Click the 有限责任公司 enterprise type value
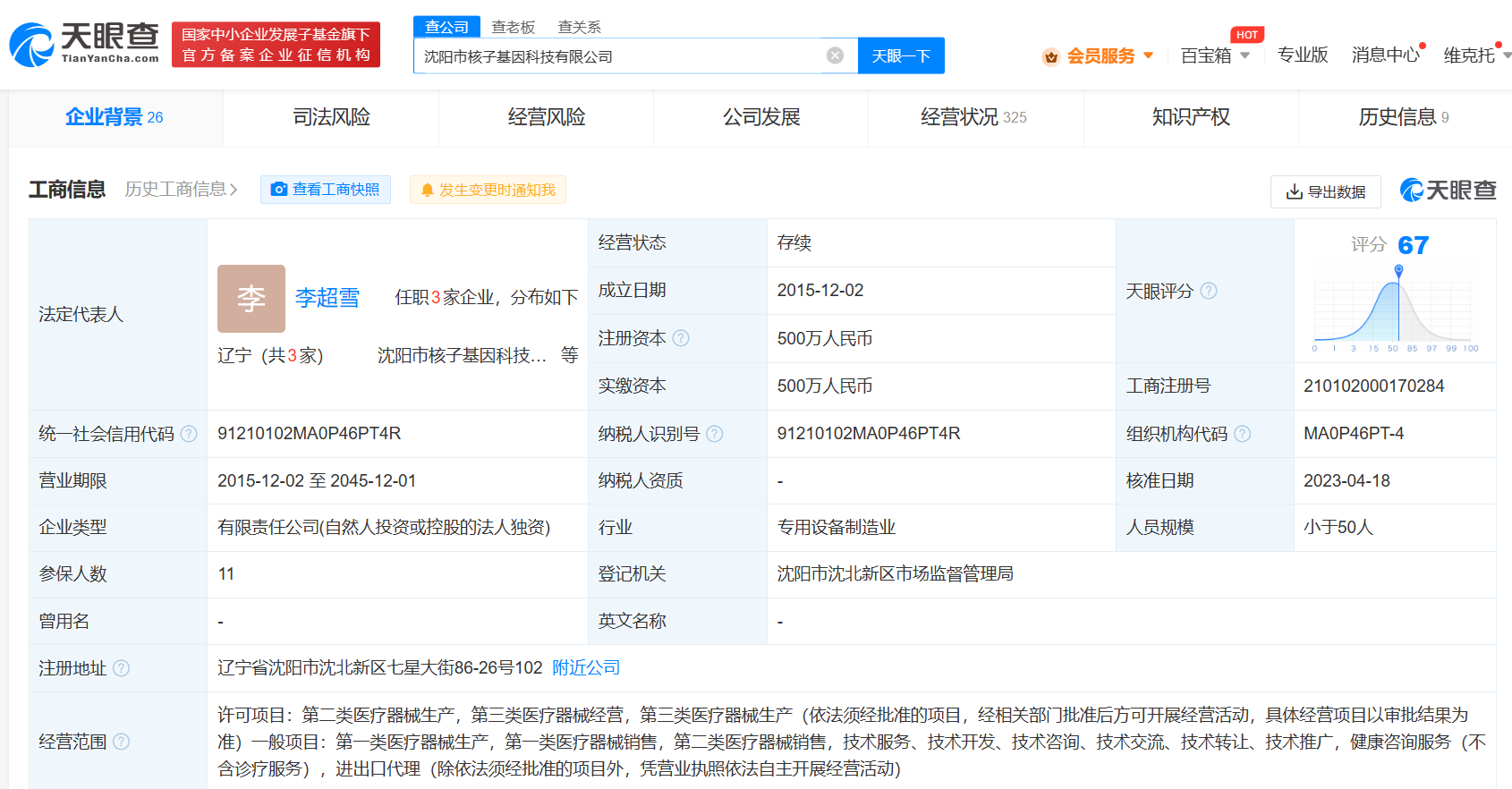The width and height of the screenshot is (1512, 789). pos(384,528)
